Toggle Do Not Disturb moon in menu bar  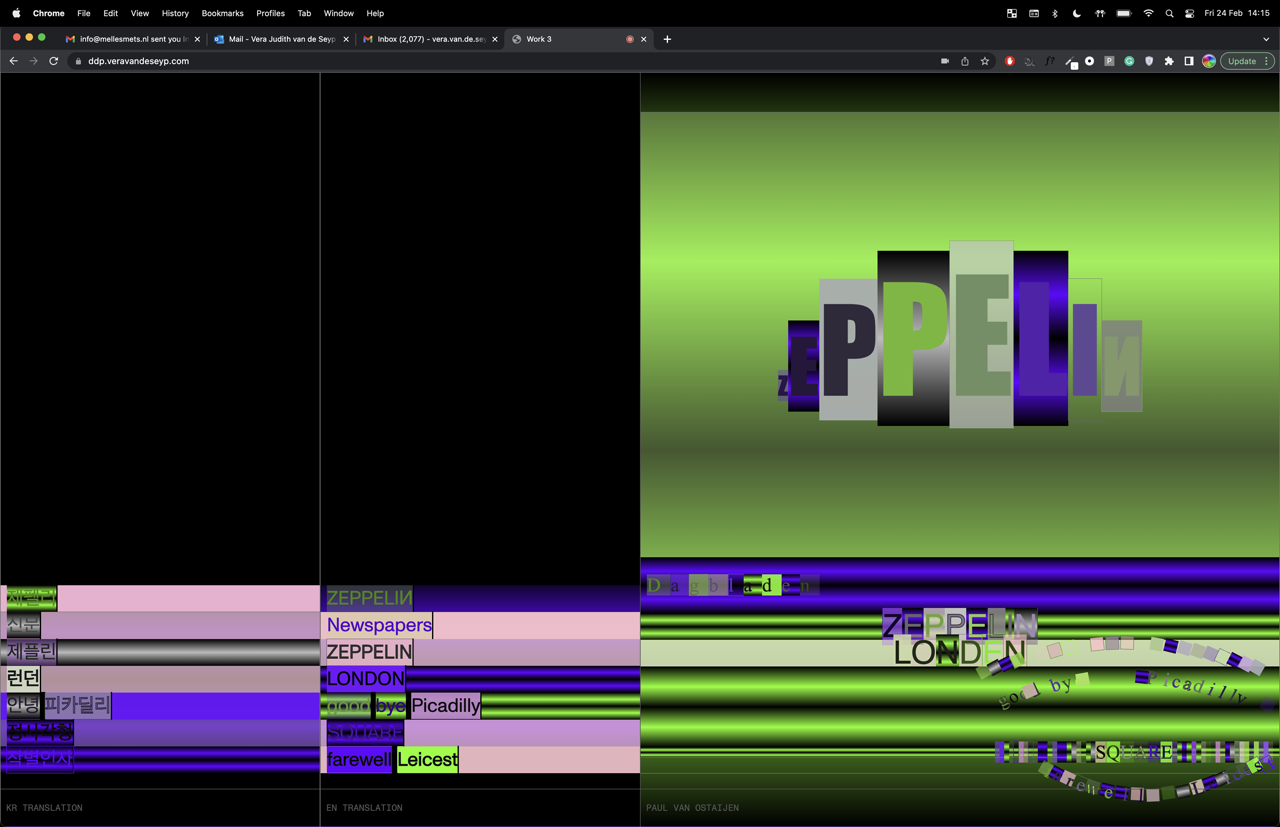(x=1077, y=13)
